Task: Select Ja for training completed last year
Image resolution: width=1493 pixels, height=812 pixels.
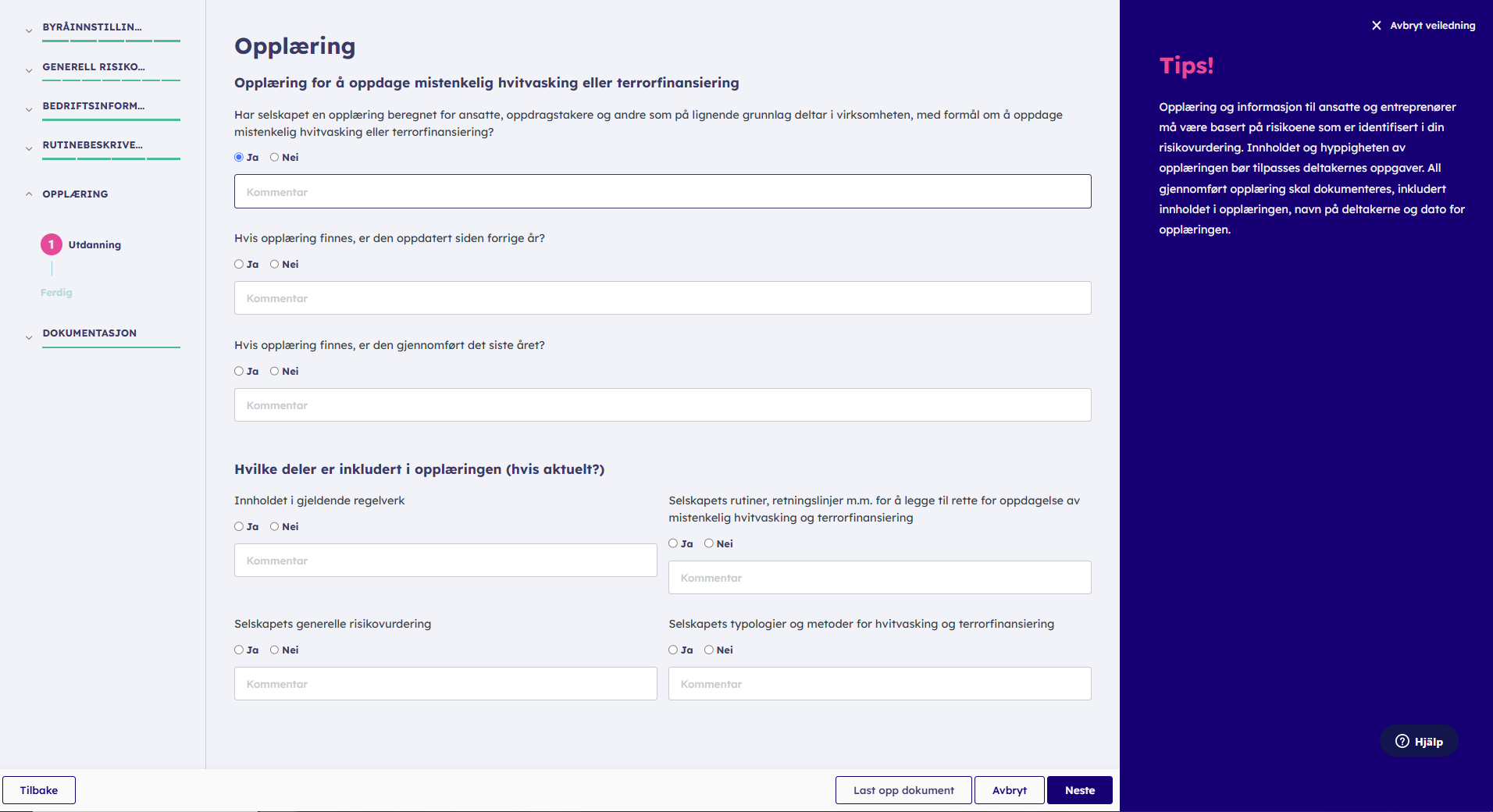Action: [239, 371]
